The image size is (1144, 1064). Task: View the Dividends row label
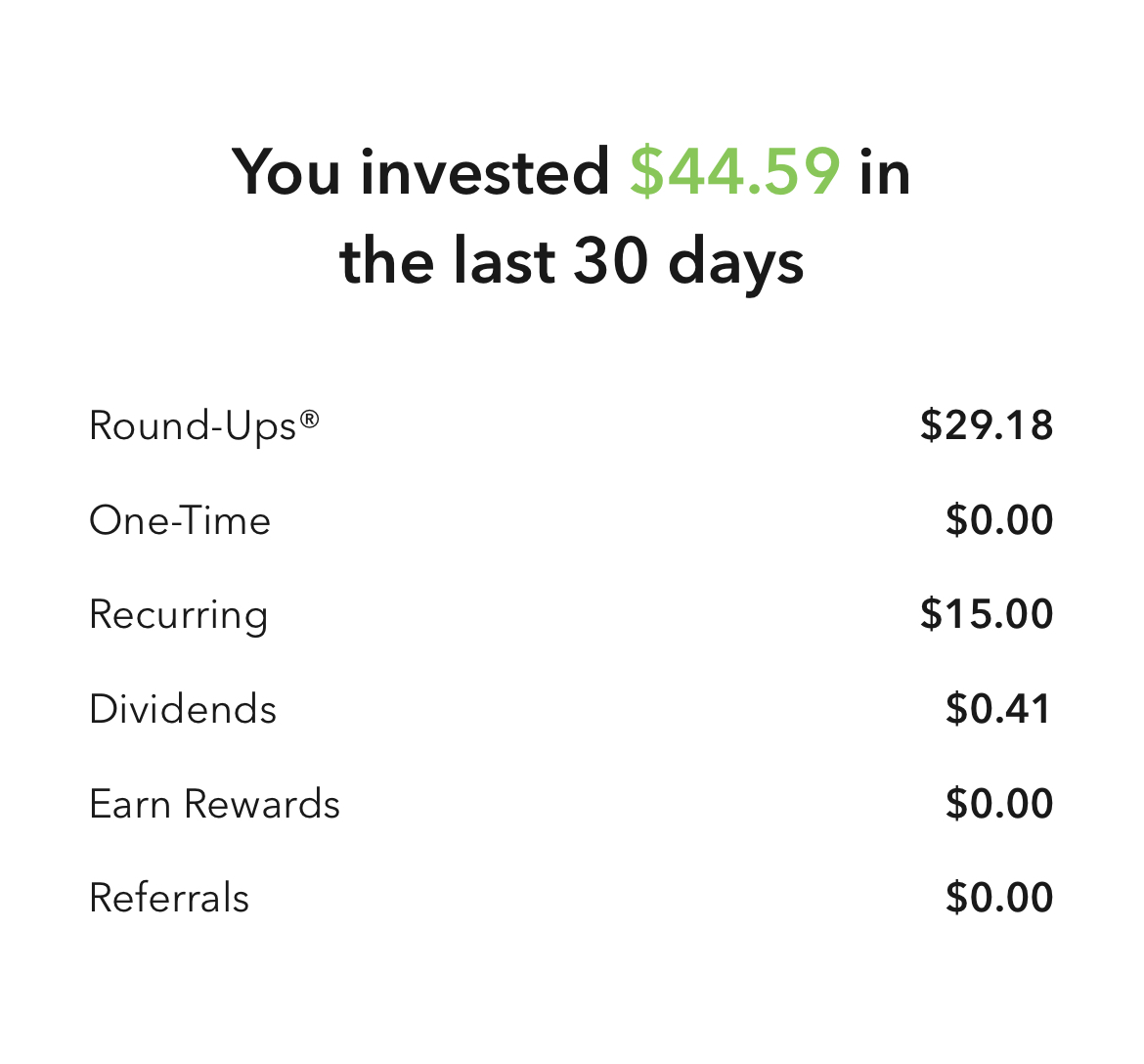click(x=183, y=709)
